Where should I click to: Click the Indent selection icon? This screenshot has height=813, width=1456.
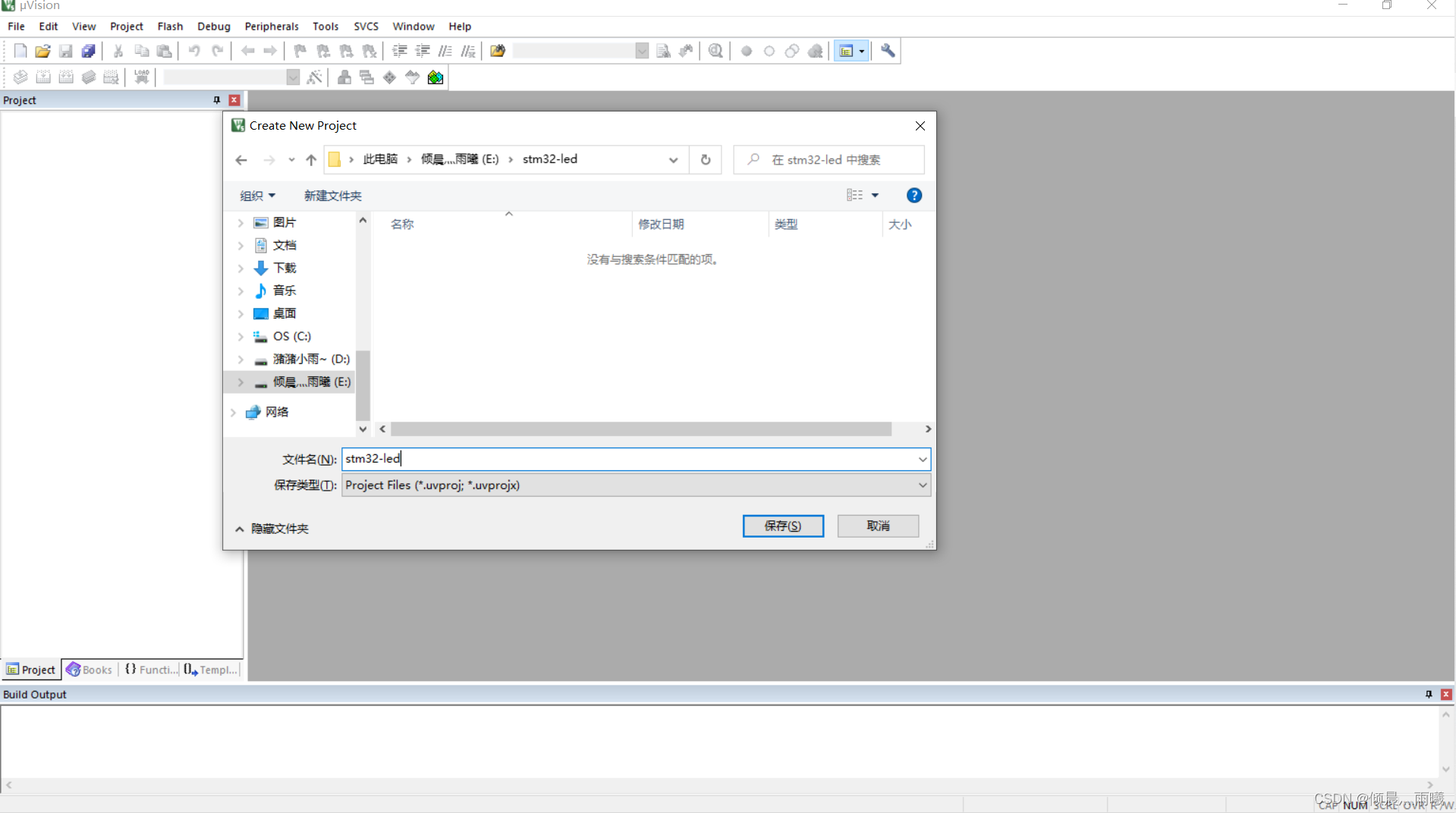[400, 51]
